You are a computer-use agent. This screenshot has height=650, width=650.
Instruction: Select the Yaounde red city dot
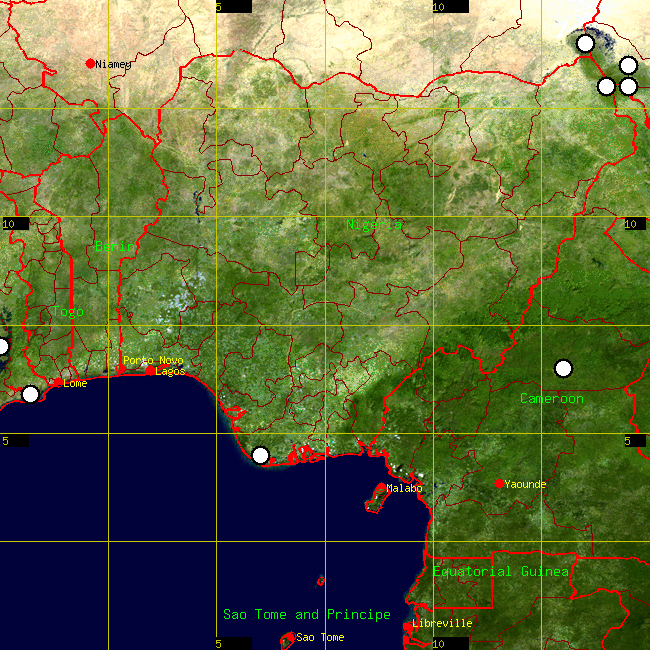499,483
